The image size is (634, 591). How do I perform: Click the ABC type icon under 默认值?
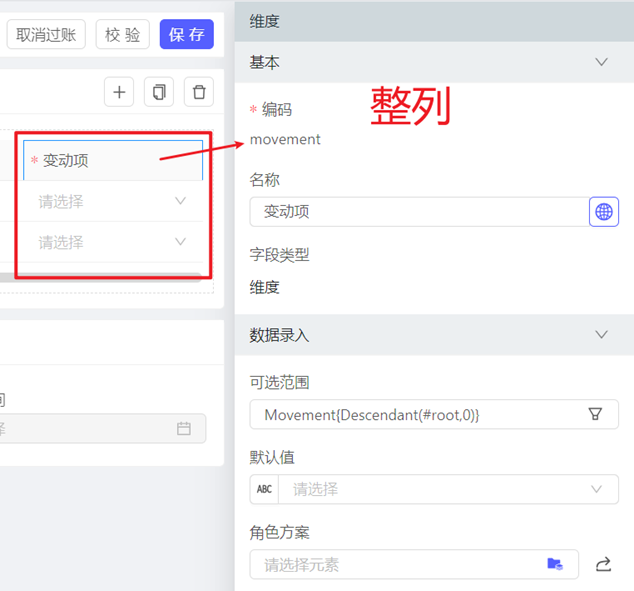[264, 489]
